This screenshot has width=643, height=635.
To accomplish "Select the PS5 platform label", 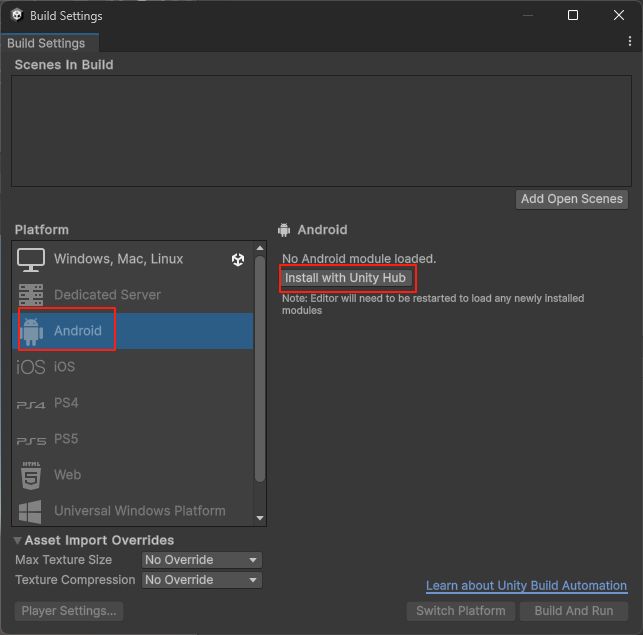I will click(66, 439).
